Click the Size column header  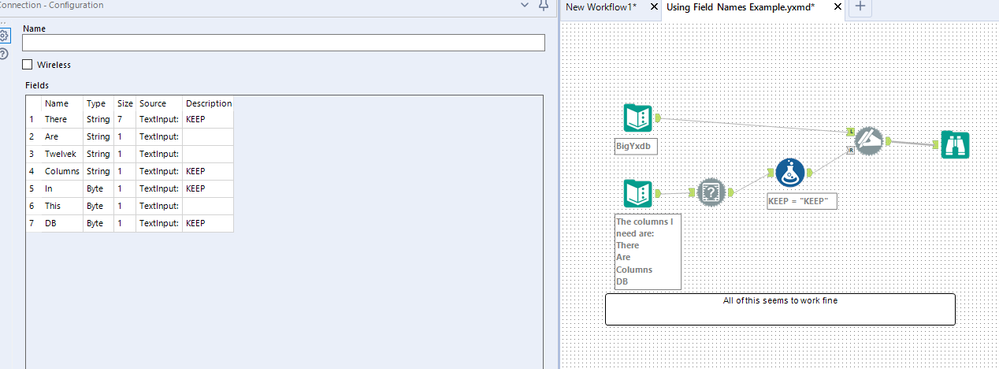click(x=125, y=103)
